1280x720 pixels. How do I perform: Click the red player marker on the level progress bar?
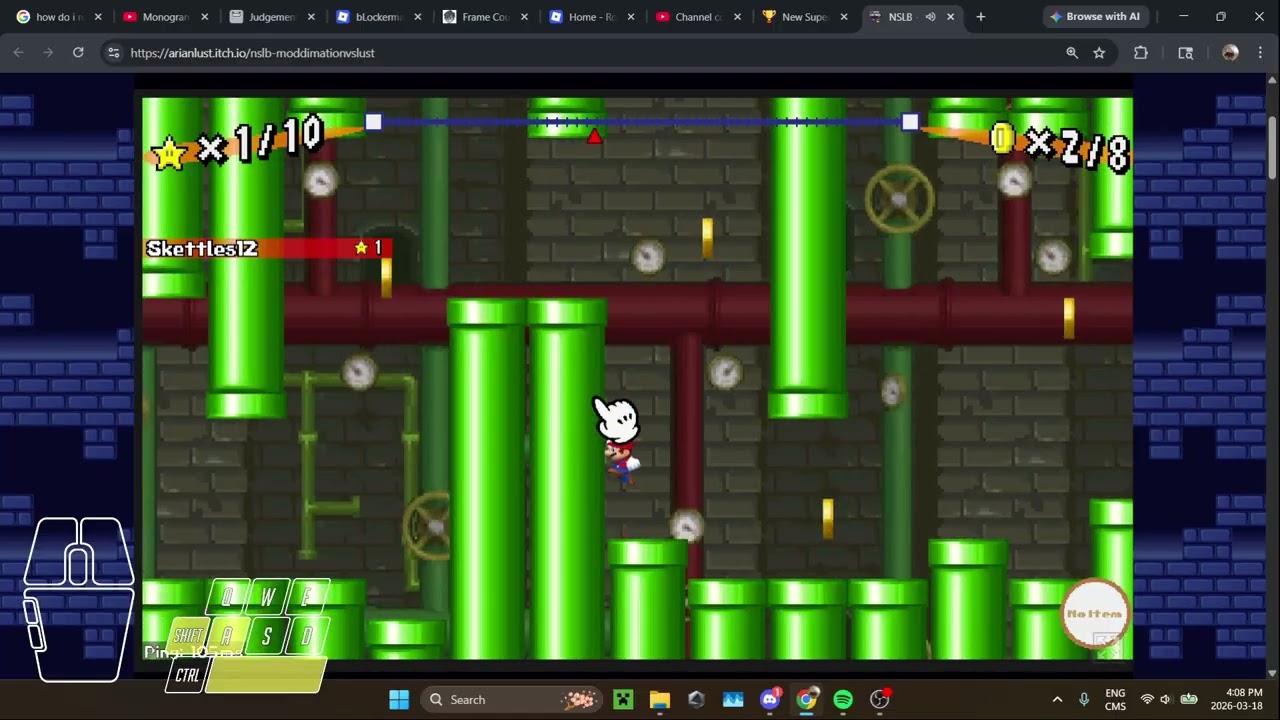tap(595, 136)
